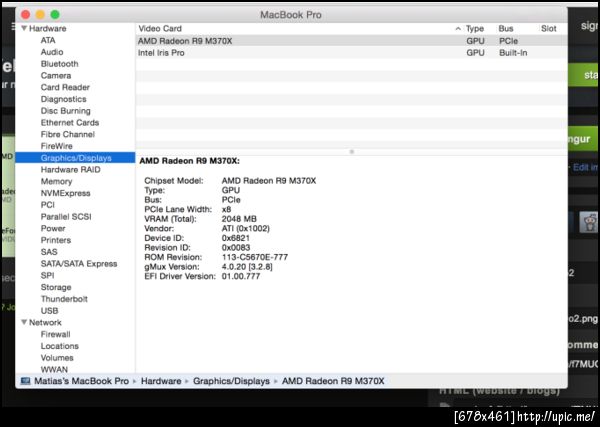Close the MacBook Pro window
The image size is (600, 427).
click(25, 15)
